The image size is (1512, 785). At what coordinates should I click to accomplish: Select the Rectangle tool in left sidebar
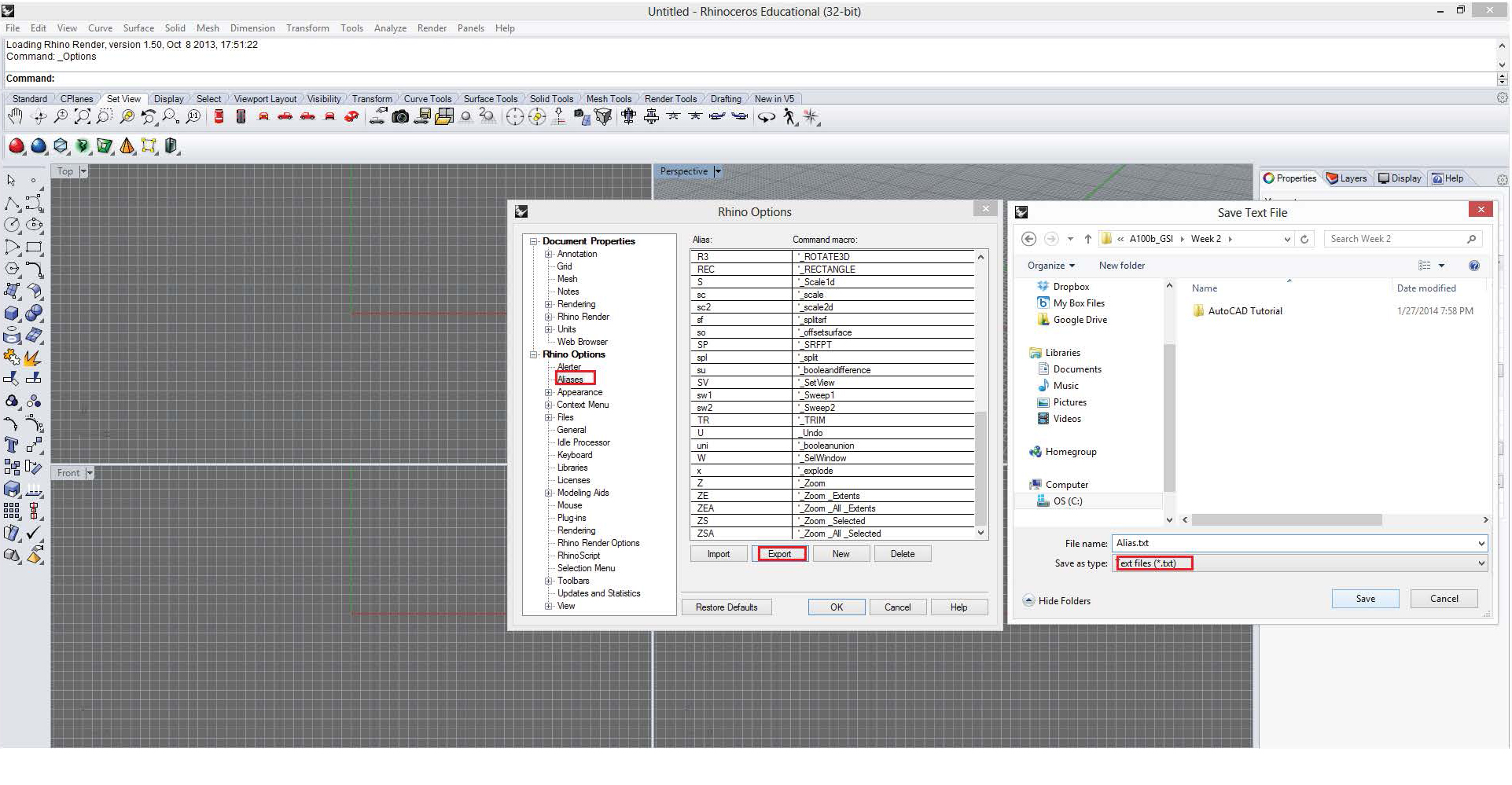(x=34, y=247)
